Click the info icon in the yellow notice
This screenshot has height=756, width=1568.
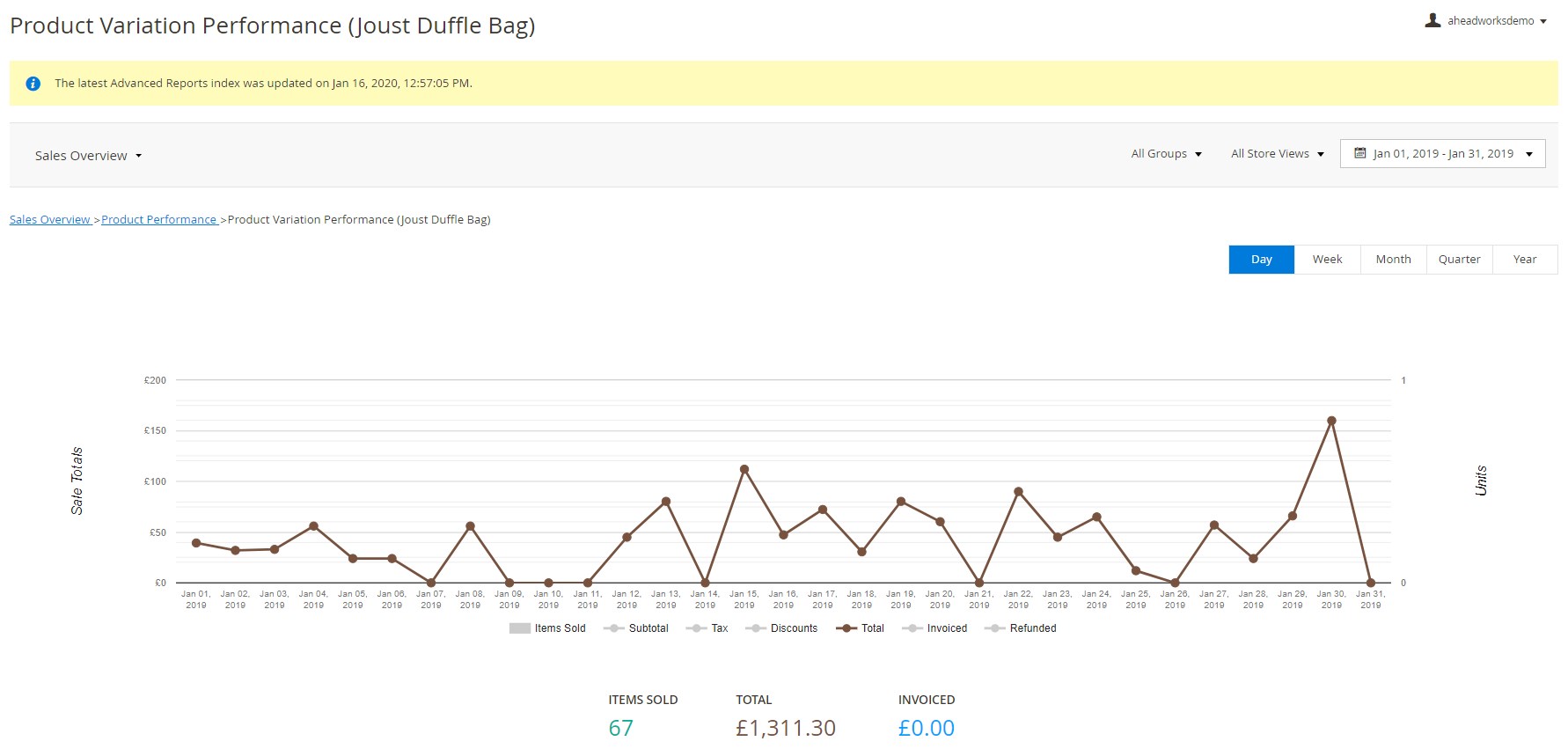tap(33, 84)
